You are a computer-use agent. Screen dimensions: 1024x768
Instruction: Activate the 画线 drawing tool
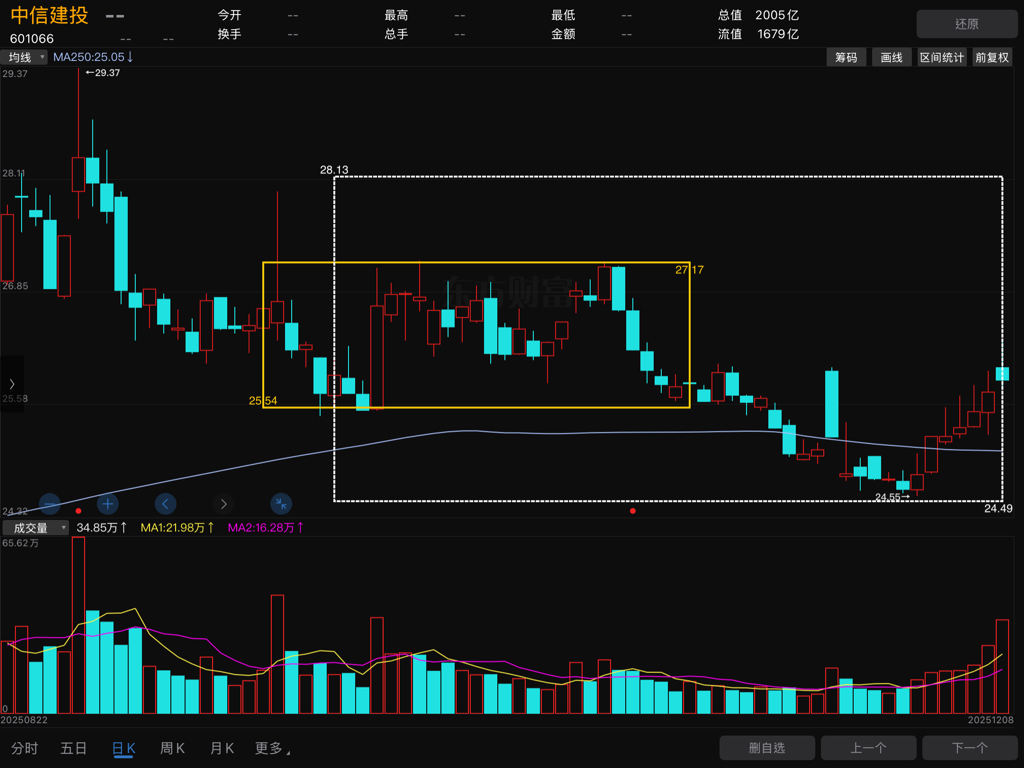pyautogui.click(x=891, y=57)
